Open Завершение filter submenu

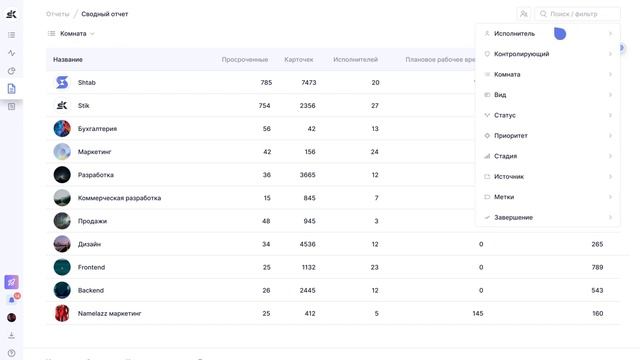tap(548, 217)
